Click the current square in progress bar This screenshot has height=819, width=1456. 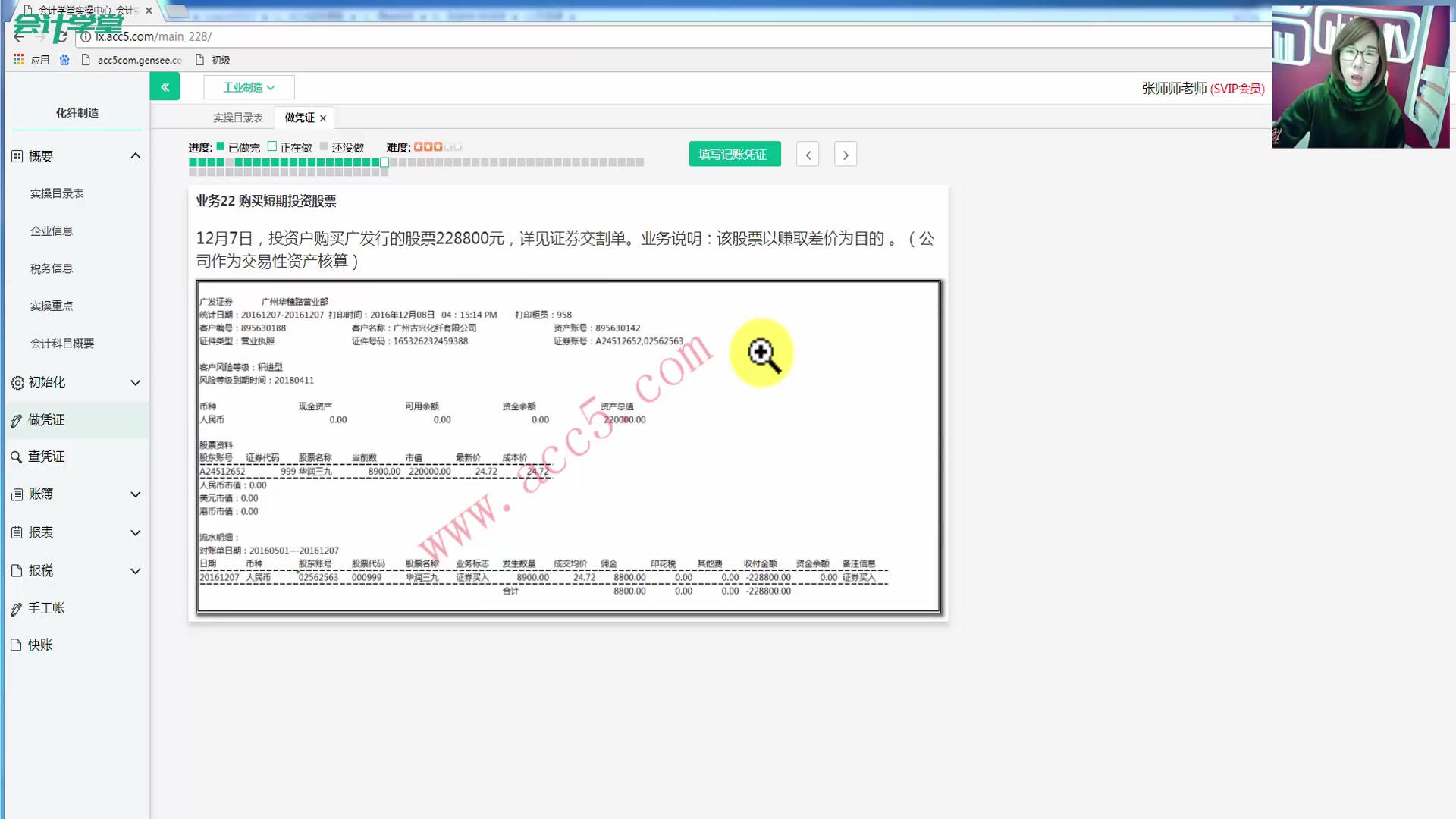(x=384, y=162)
